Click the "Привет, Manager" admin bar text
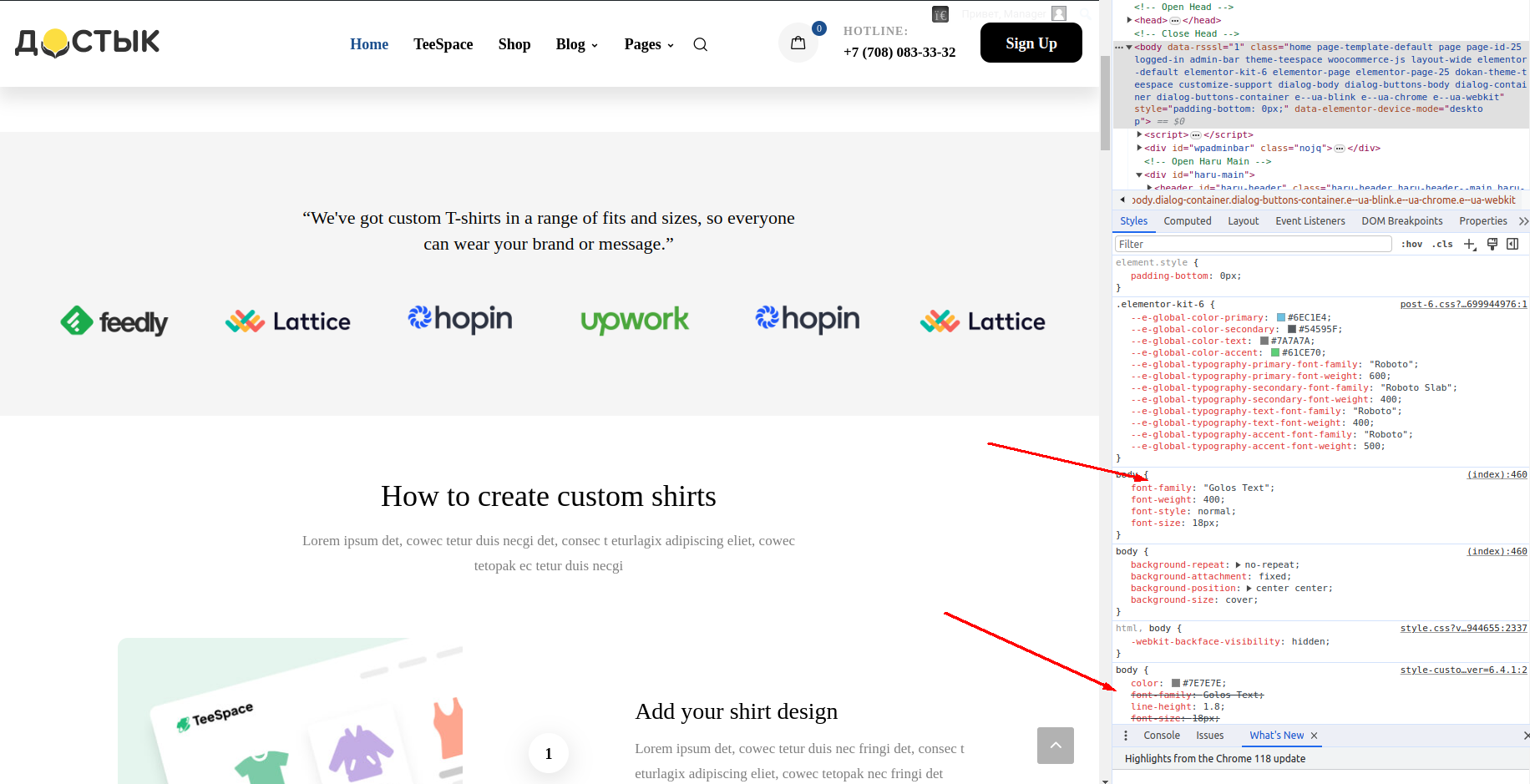1530x784 pixels. point(1003,14)
